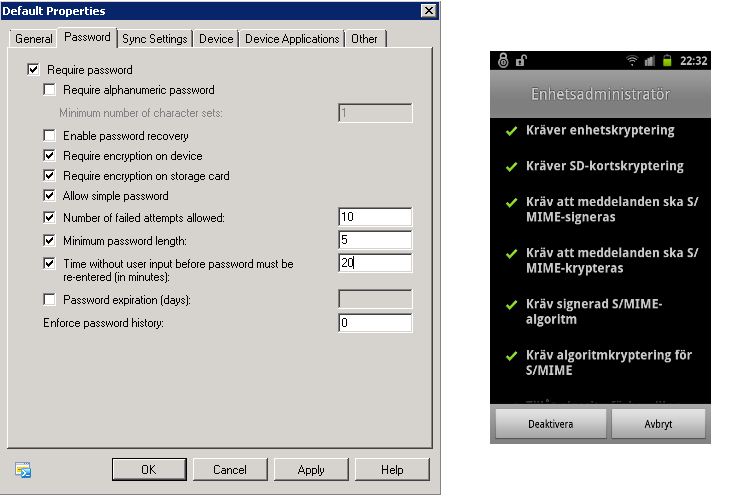
Task: Select the General tab
Action: 34,39
